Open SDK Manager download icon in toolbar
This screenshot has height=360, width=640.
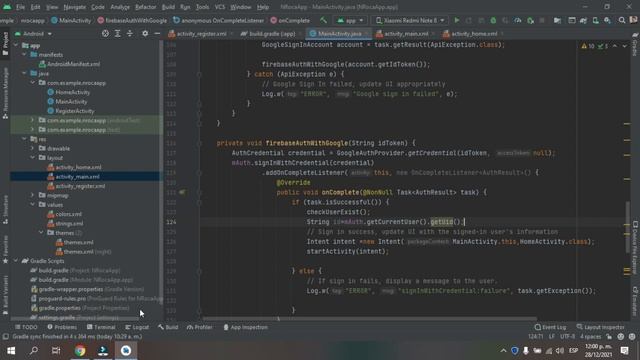pyautogui.click(x=608, y=20)
